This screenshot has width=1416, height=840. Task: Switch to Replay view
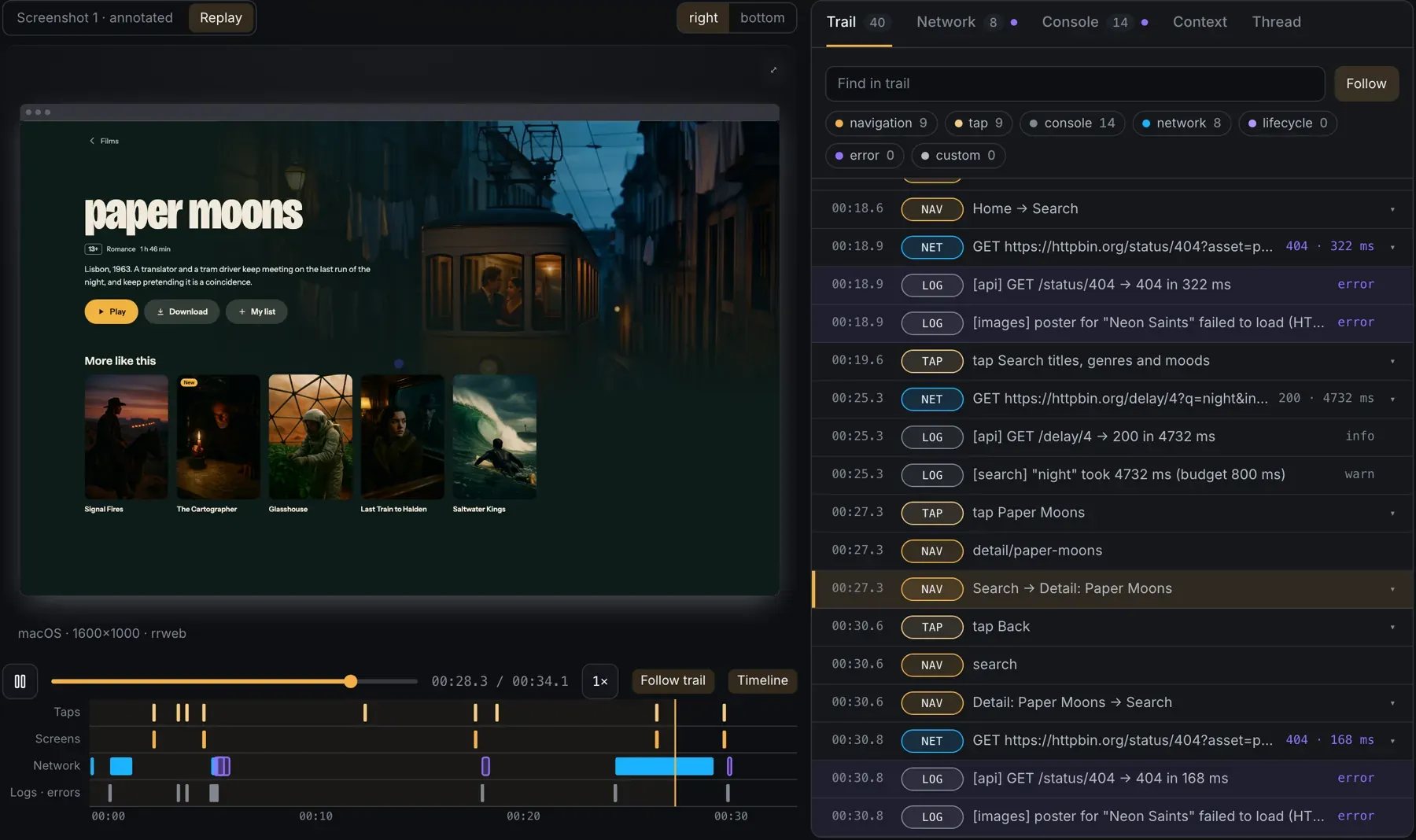coord(221,17)
